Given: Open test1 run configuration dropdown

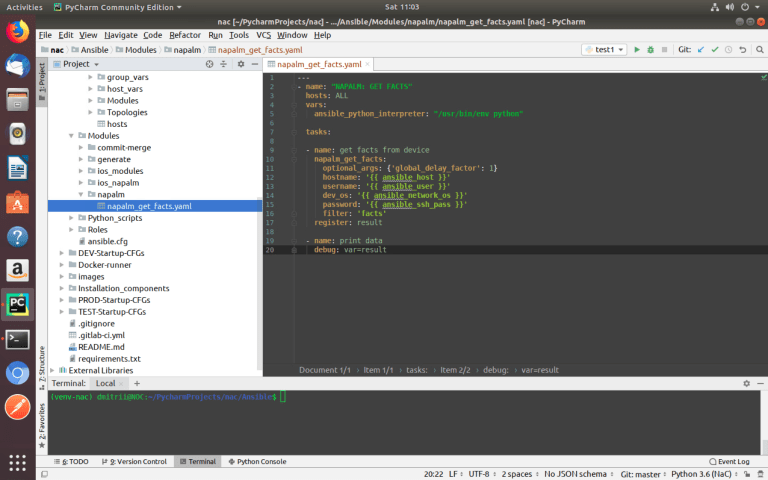Looking at the screenshot, I should click(604, 49).
